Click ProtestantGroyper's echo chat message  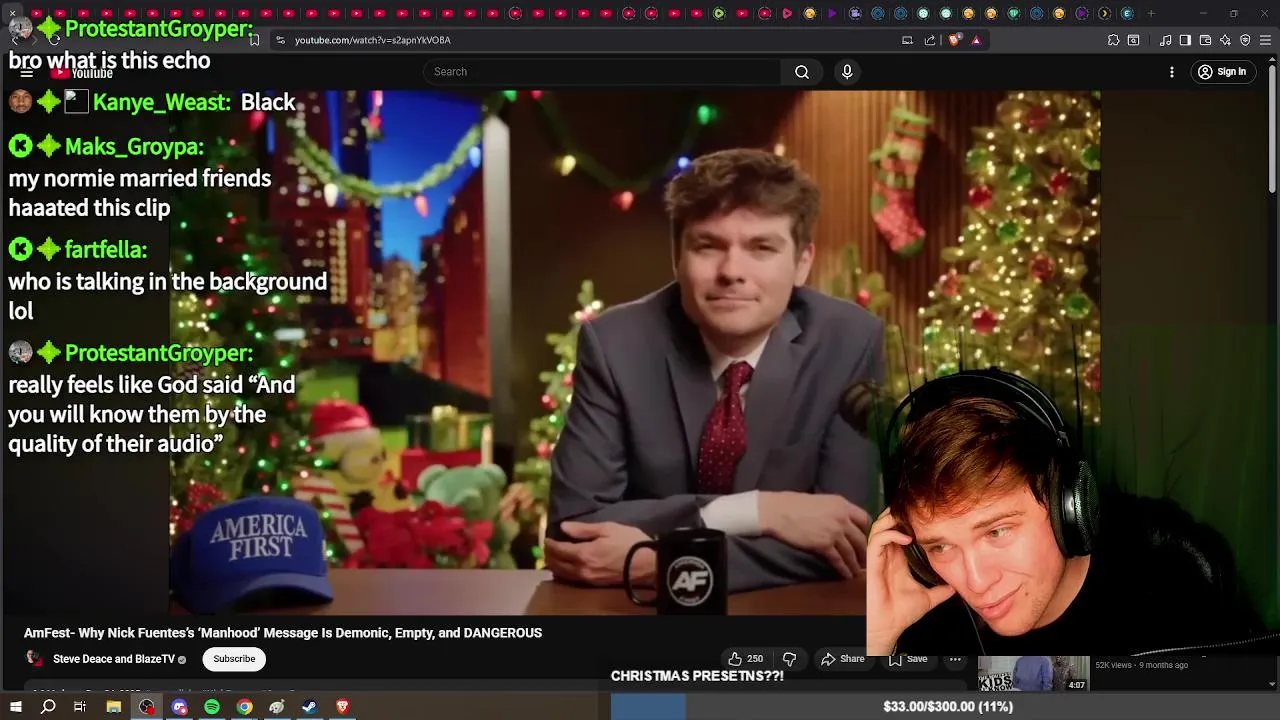(x=109, y=60)
